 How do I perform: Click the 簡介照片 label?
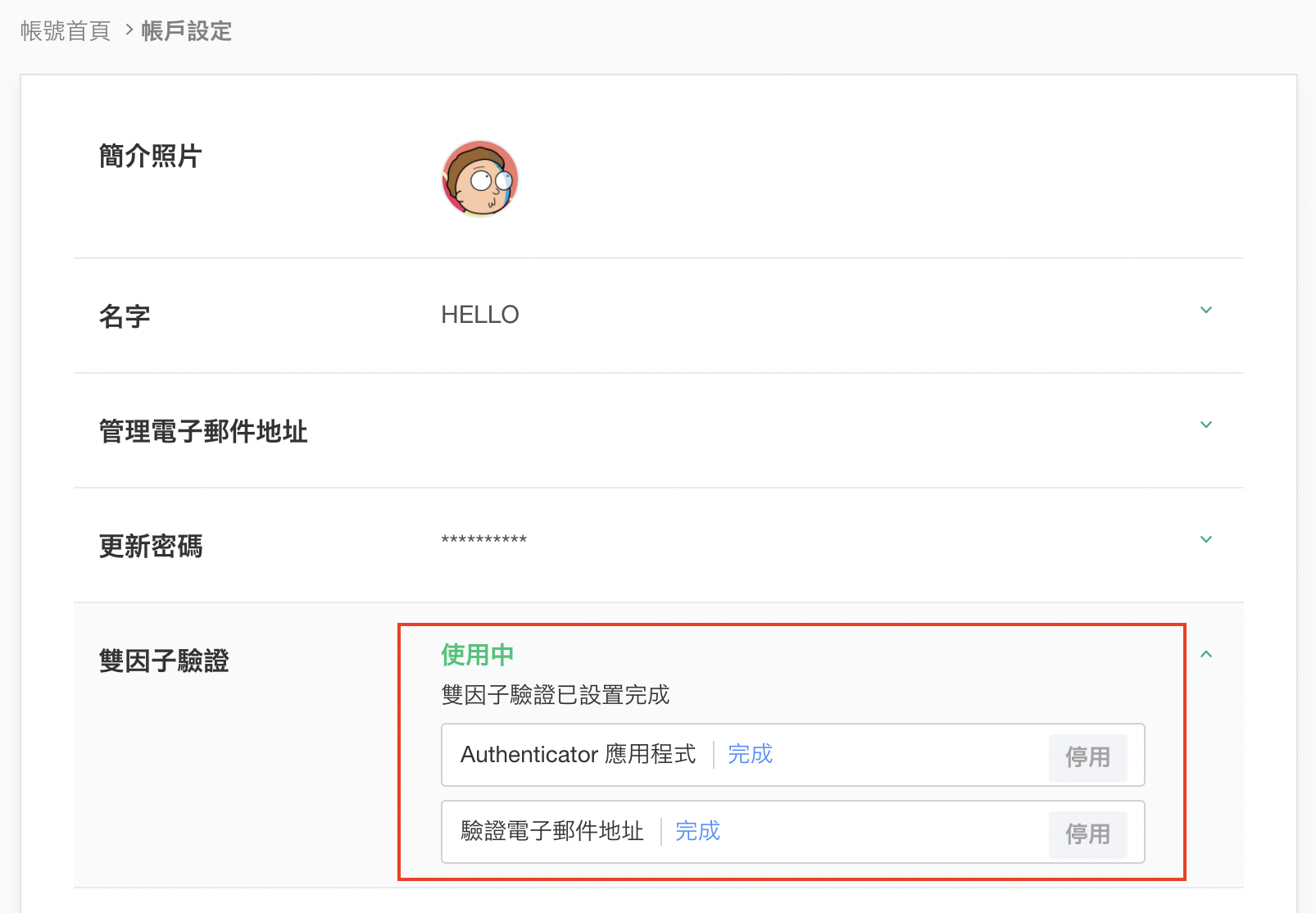coord(151,156)
